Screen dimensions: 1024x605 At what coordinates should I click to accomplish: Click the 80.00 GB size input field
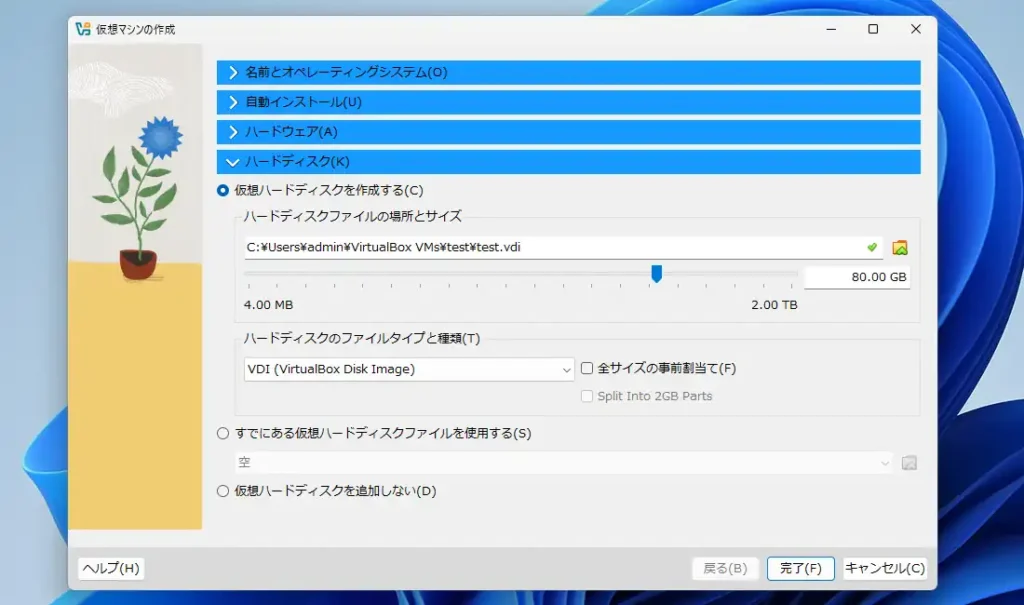coord(857,276)
